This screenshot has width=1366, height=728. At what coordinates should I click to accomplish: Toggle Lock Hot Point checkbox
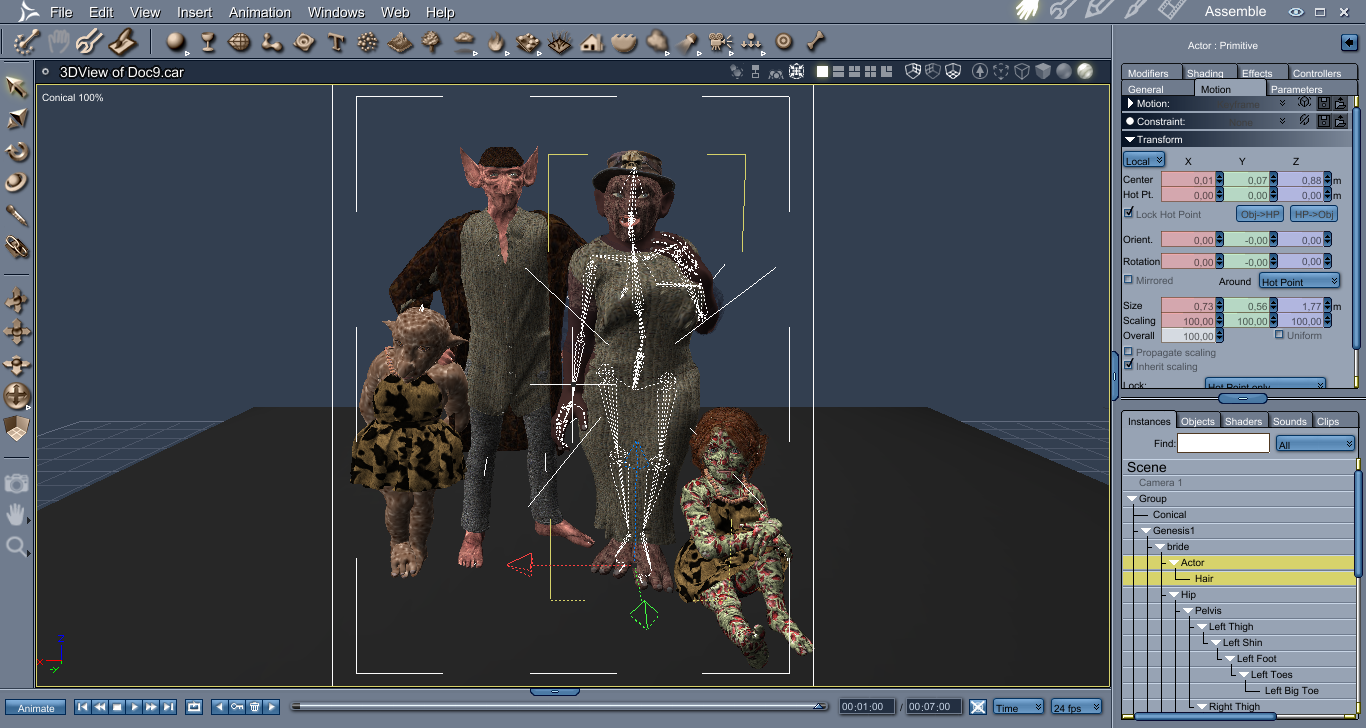1129,213
